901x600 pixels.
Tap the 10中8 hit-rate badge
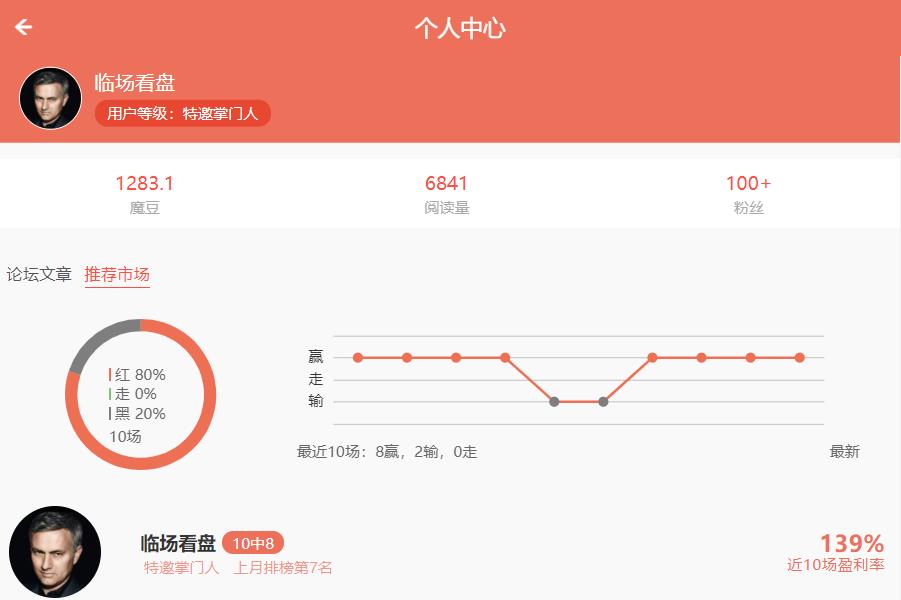pos(253,543)
